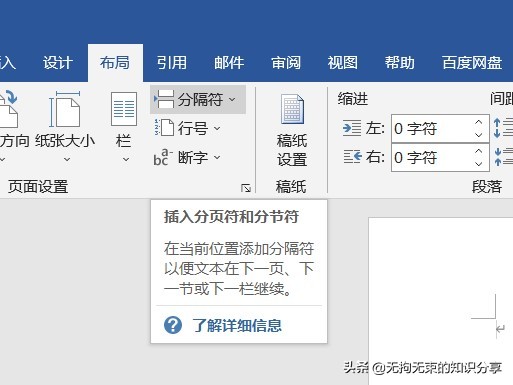Click the tooltip title 插入分页符和分节符

(x=231, y=217)
